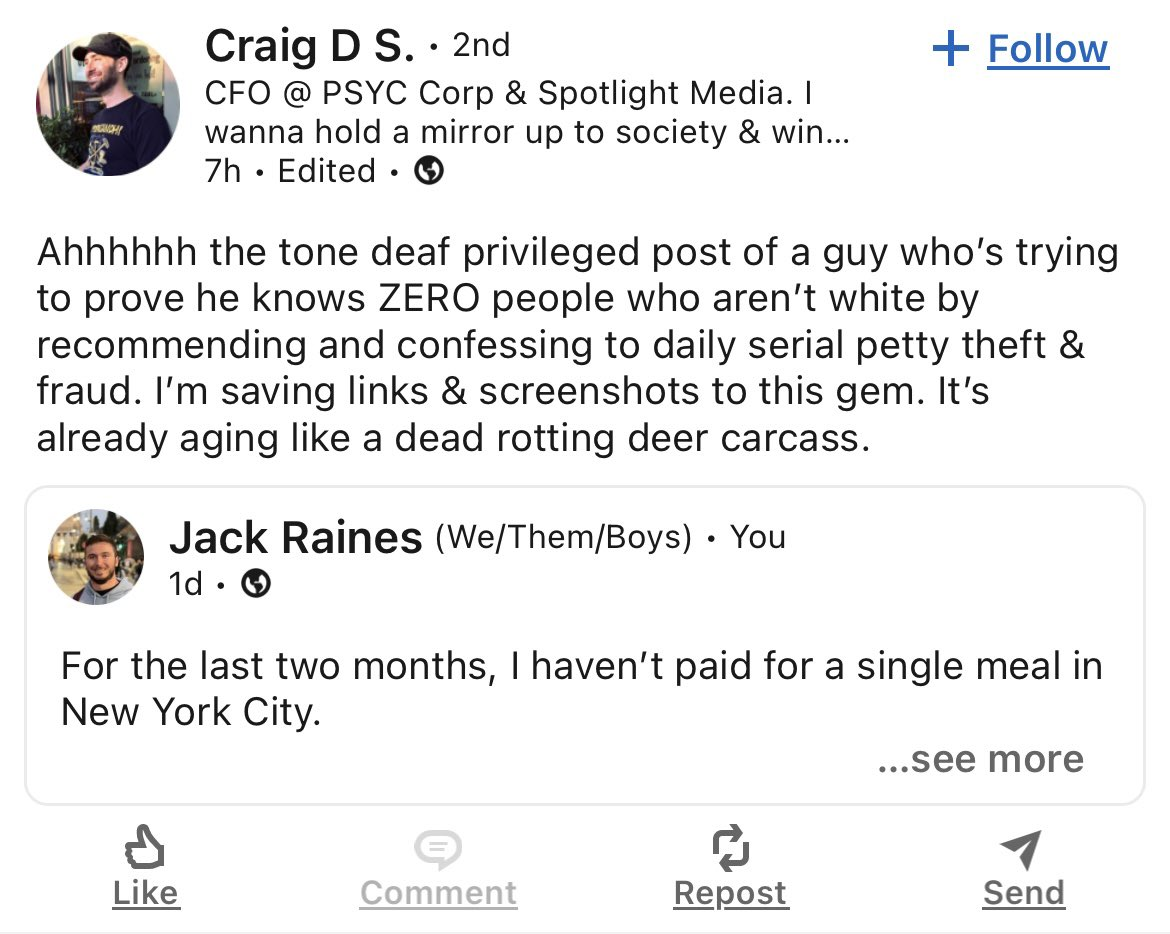Open Craig D S. profile picture
The width and height of the screenshot is (1170, 934).
point(107,104)
